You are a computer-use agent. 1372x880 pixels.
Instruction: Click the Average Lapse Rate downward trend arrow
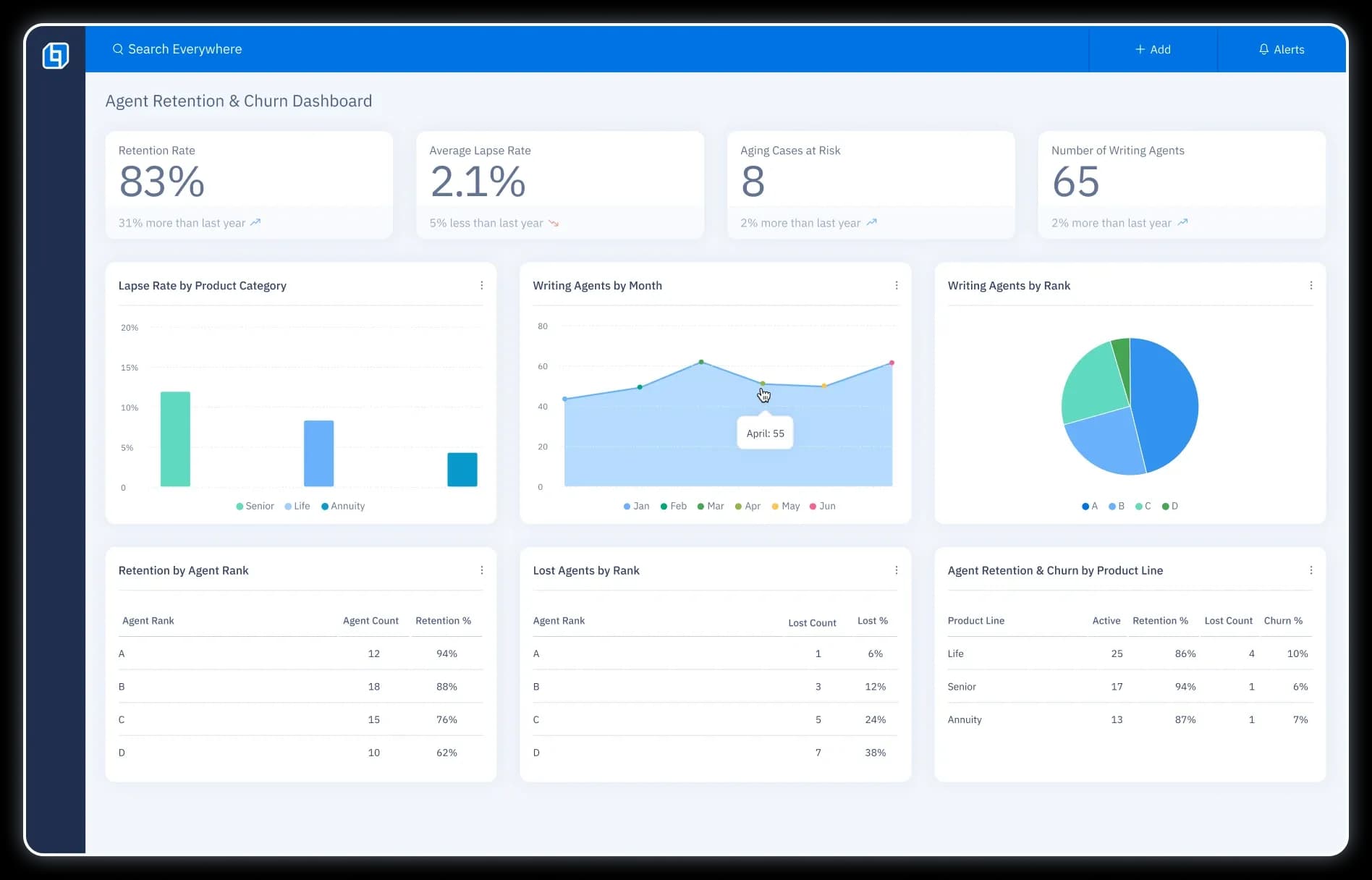pos(554,223)
